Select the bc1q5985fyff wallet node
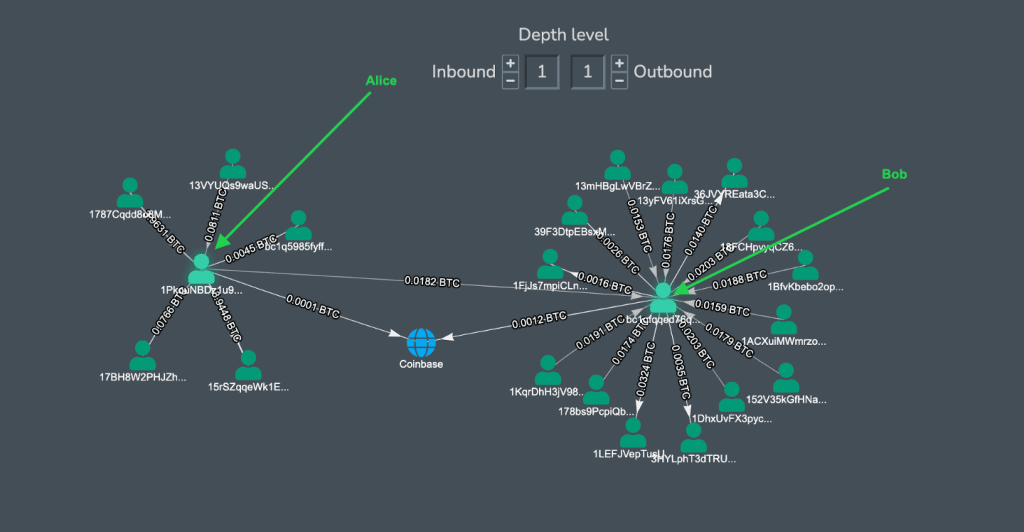 [298, 225]
